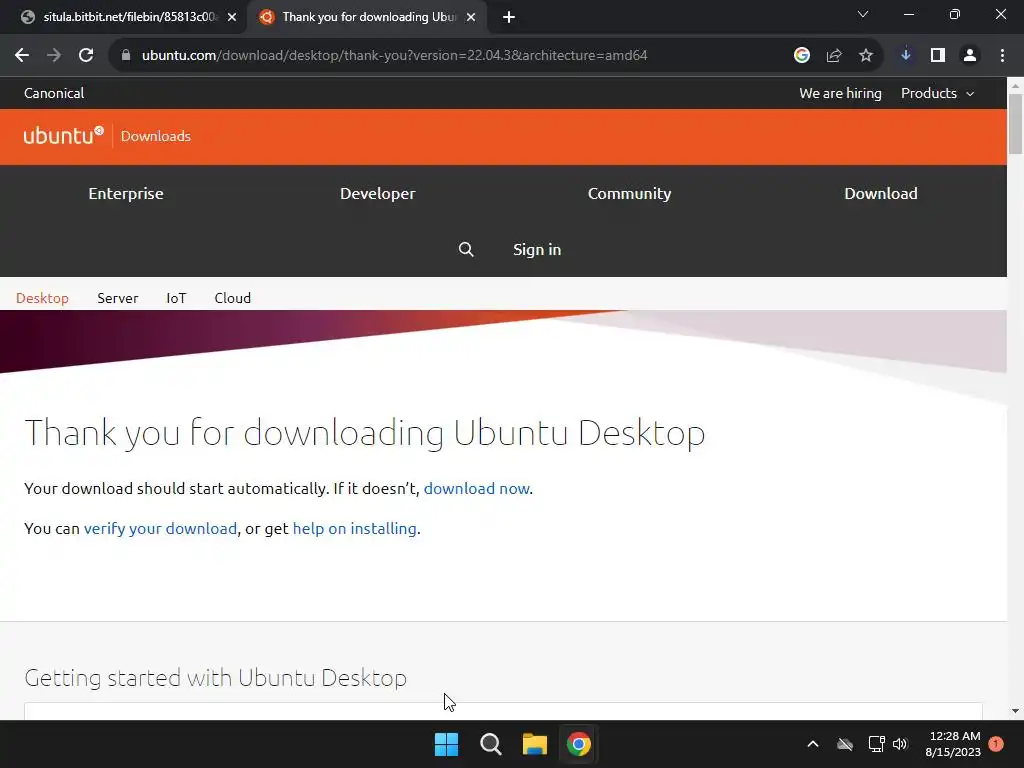Reload the Ubuntu download page
The image size is (1024, 768).
86,56
